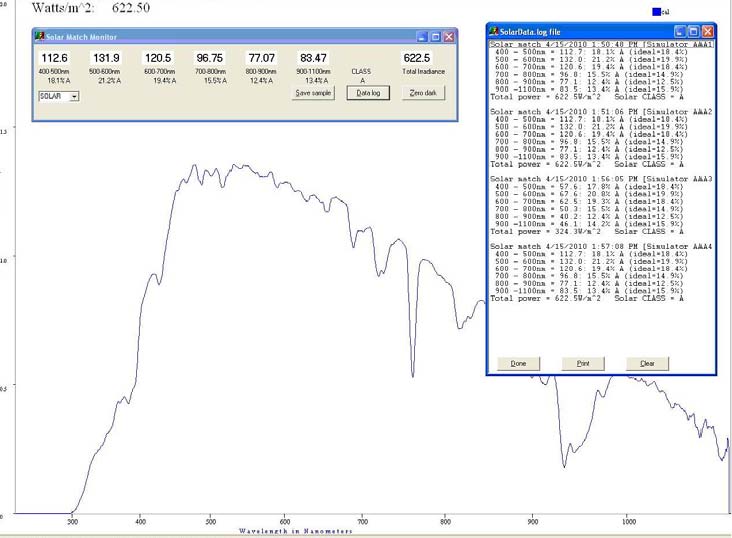Screen dimensions: 732x538
Task: Print the solar data log
Action: pyautogui.click(x=583, y=363)
